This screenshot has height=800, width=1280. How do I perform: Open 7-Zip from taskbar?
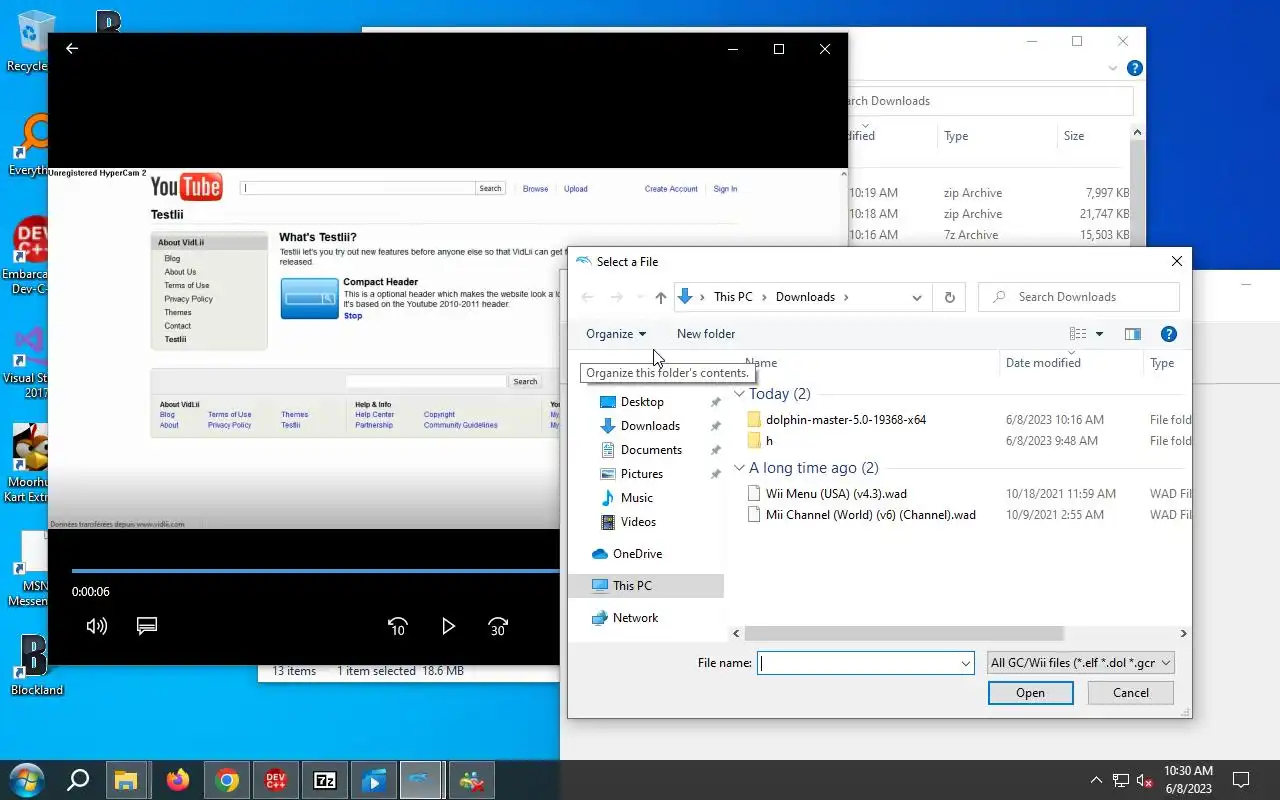pyautogui.click(x=325, y=780)
